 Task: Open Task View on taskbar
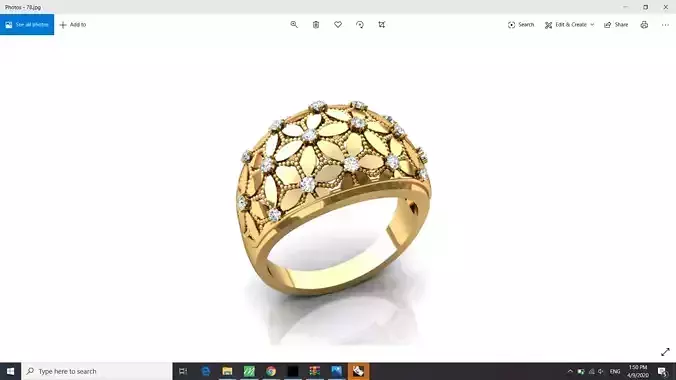pyautogui.click(x=183, y=371)
